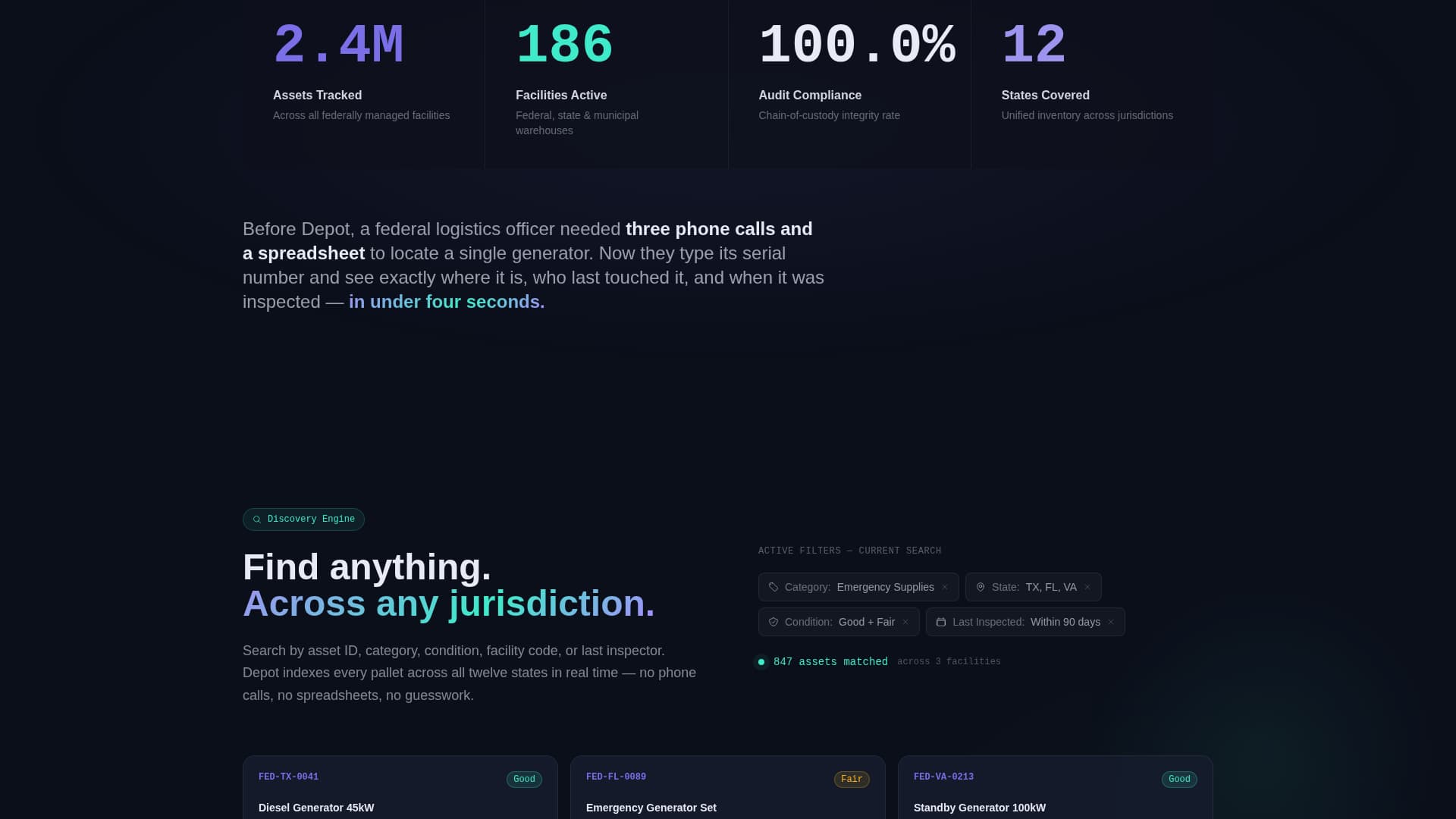1456x819 pixels.
Task: Open the Diesel Generator 45kW card title
Action: pyautogui.click(x=316, y=808)
